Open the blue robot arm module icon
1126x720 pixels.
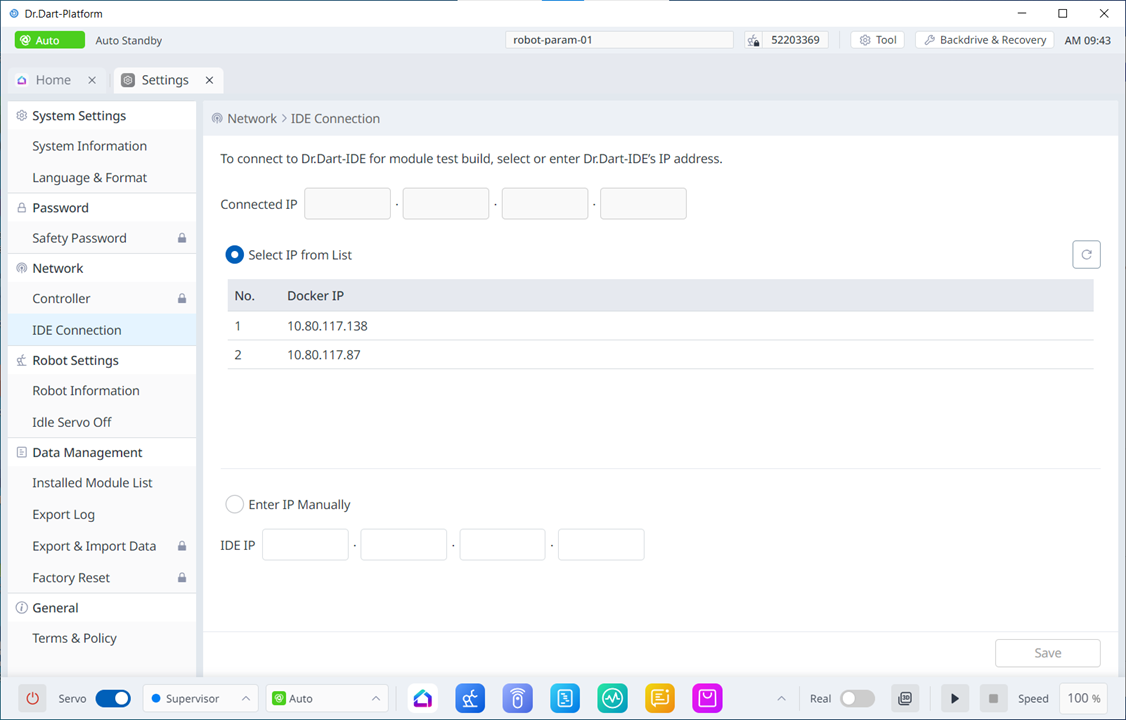coord(470,698)
